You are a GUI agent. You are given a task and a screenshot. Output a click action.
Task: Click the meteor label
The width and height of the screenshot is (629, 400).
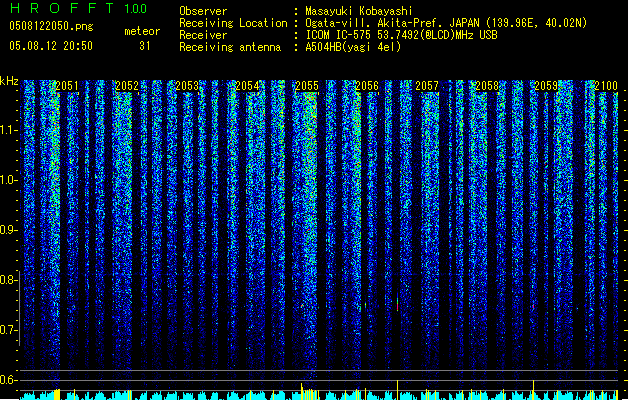coord(142,31)
